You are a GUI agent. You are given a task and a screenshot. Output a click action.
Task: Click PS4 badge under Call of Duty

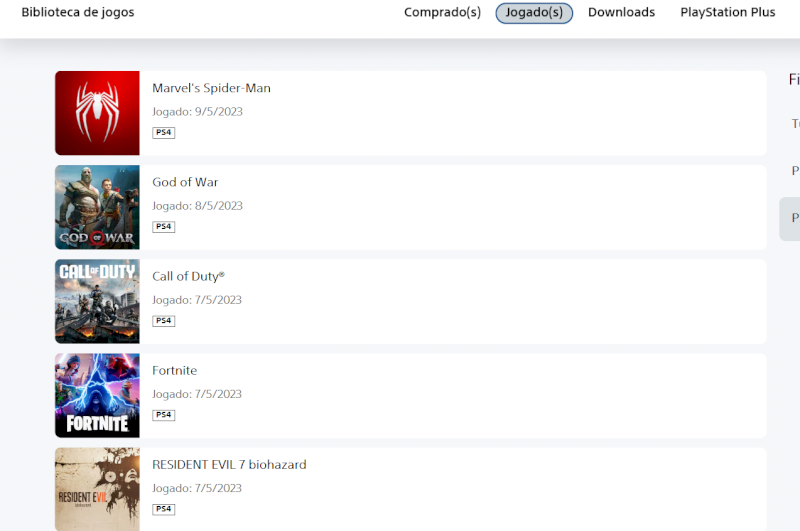[x=164, y=321]
